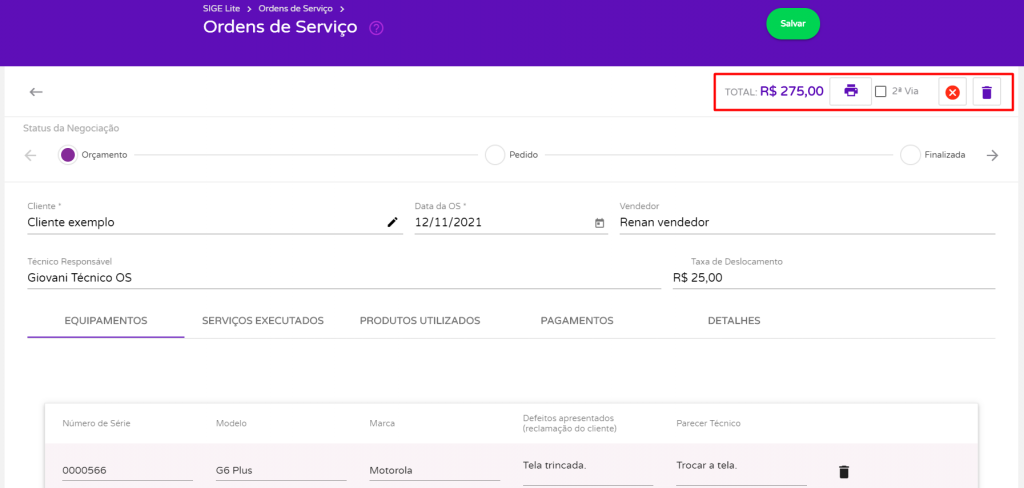Advance status with the right arrow

pos(993,155)
